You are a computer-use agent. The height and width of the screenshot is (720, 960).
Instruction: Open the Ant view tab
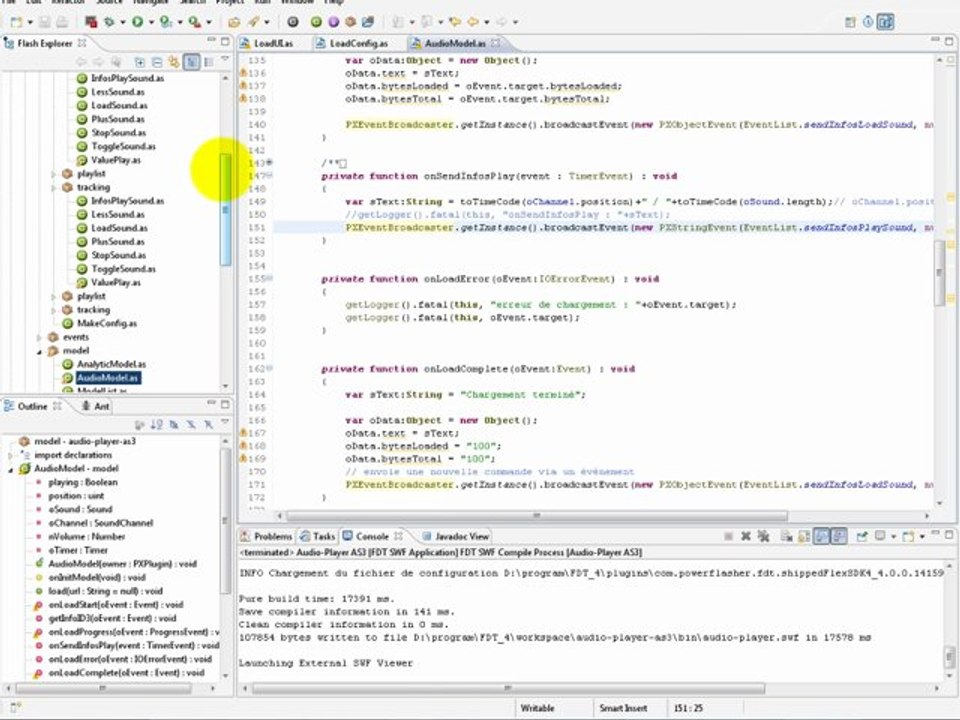pyautogui.click(x=96, y=406)
